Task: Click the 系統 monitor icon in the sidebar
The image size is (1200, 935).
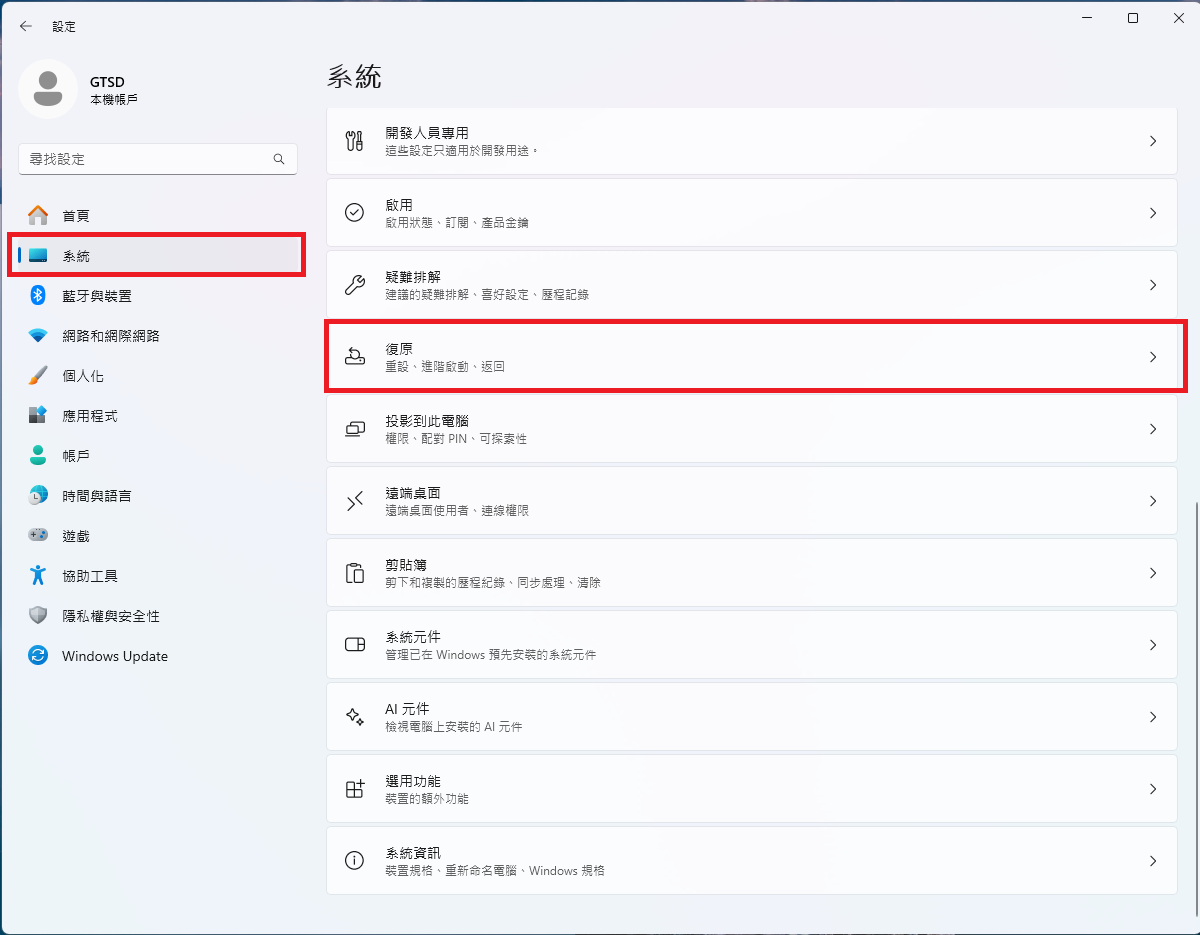Action: coord(38,256)
